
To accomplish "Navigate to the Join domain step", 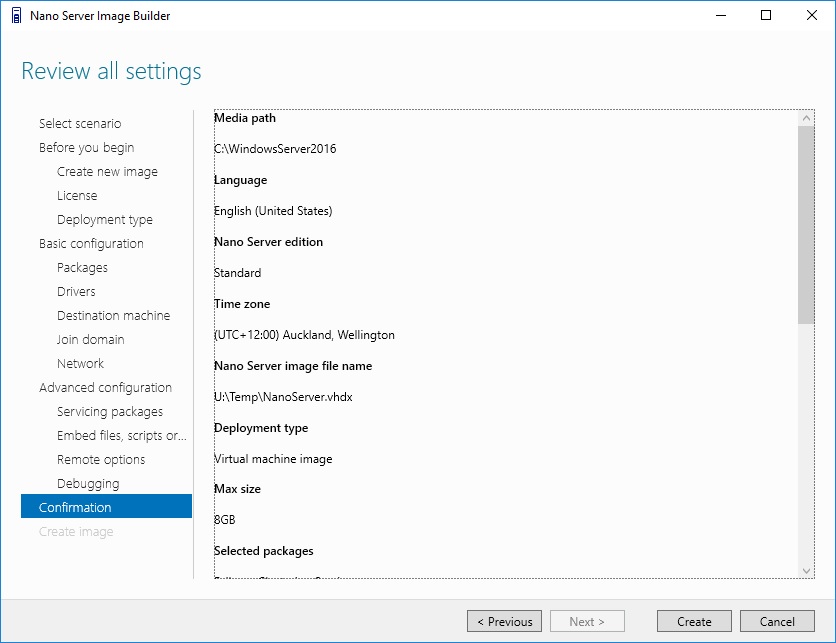I will pyautogui.click(x=91, y=340).
